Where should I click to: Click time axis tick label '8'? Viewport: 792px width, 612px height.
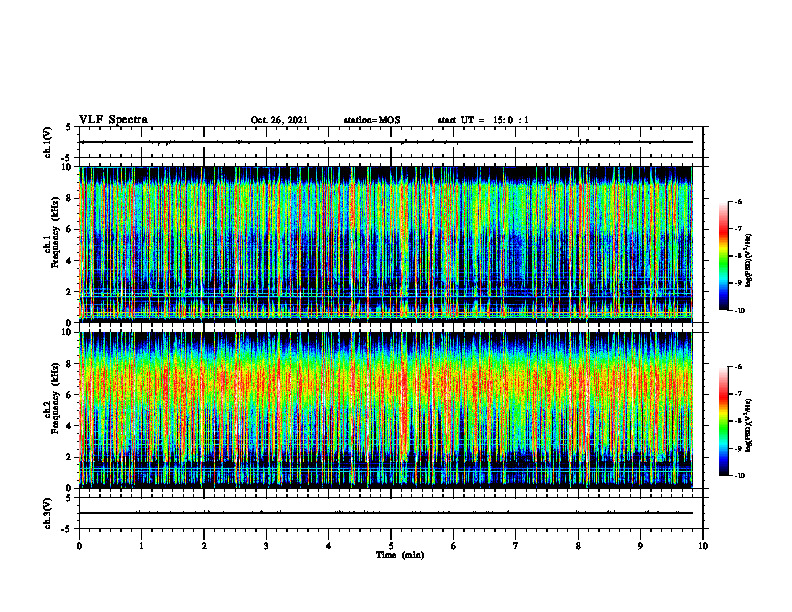coord(578,546)
